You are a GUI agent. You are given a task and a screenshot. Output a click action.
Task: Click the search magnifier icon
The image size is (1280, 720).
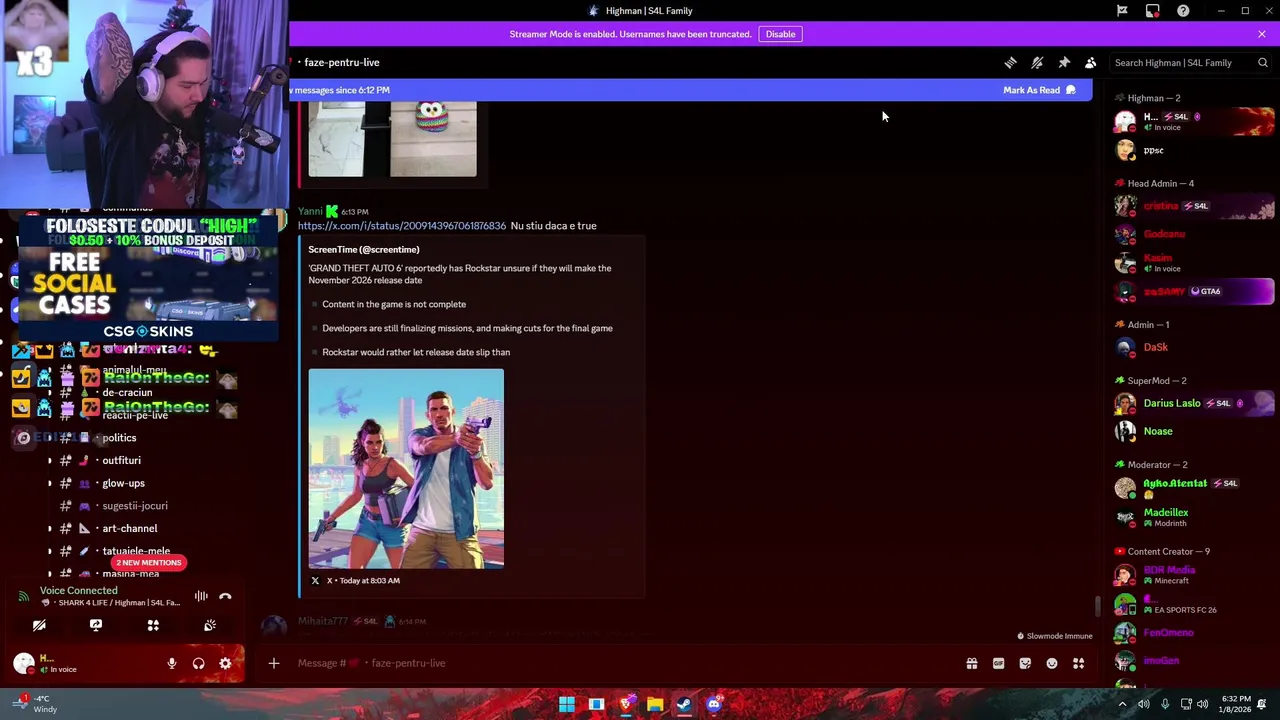tap(1263, 62)
